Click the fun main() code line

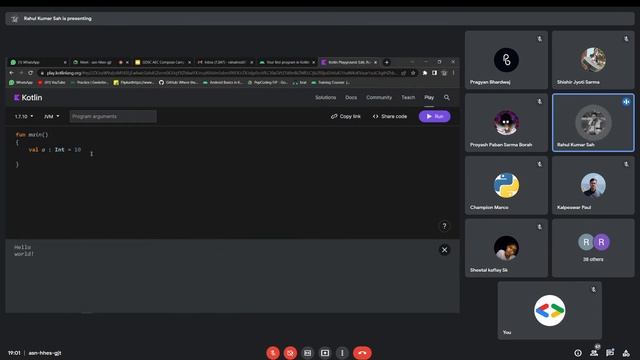pyautogui.click(x=32, y=134)
